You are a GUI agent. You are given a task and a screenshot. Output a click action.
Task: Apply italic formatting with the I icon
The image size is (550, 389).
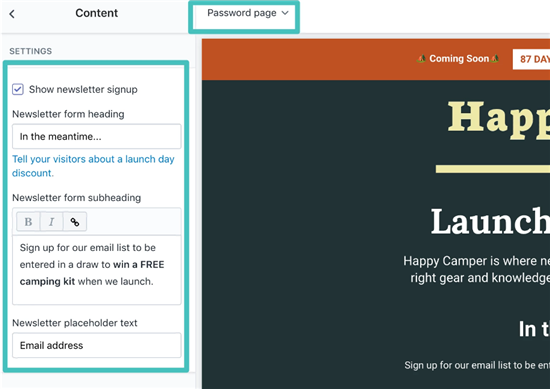click(52, 222)
